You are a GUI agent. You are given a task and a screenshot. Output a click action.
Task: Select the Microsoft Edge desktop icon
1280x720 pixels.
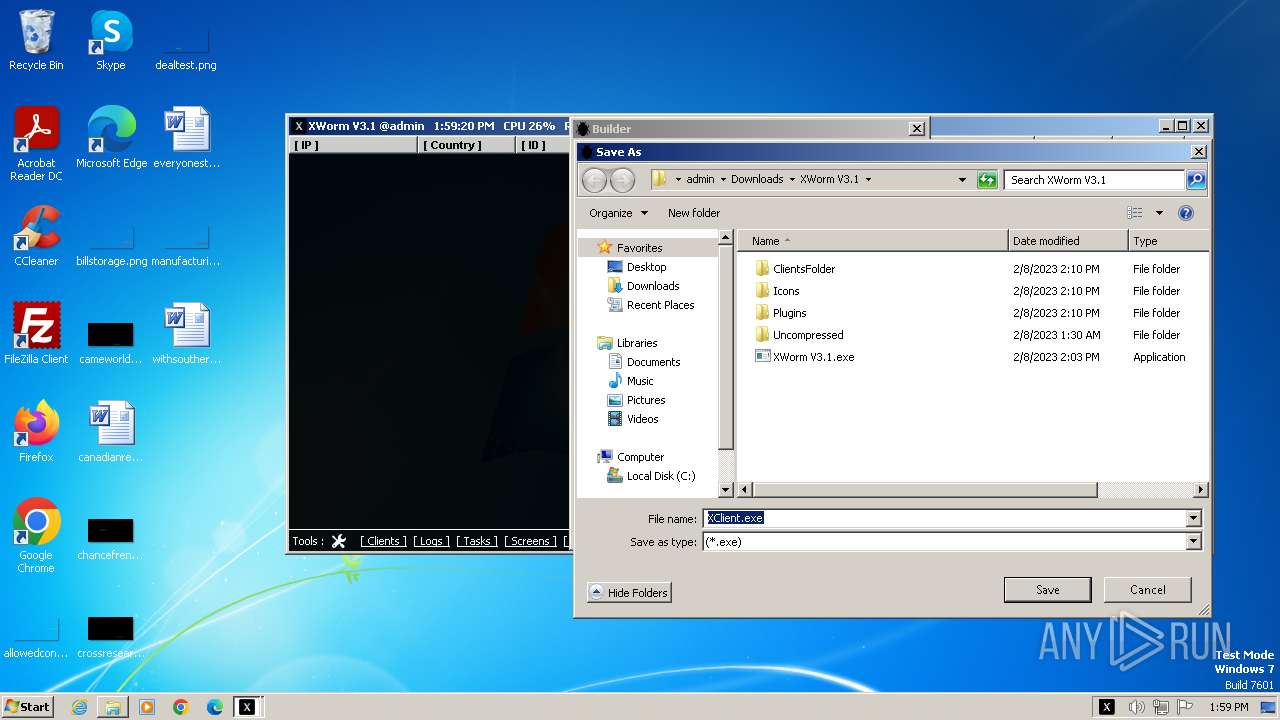coord(111,138)
